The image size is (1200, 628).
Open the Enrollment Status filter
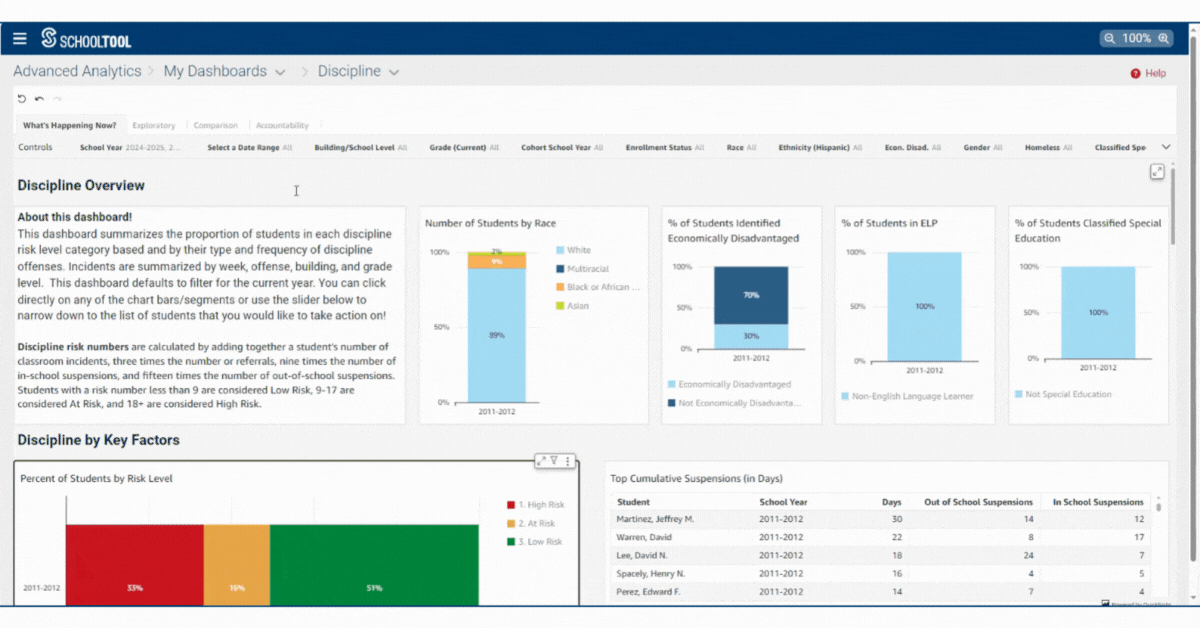click(x=665, y=148)
